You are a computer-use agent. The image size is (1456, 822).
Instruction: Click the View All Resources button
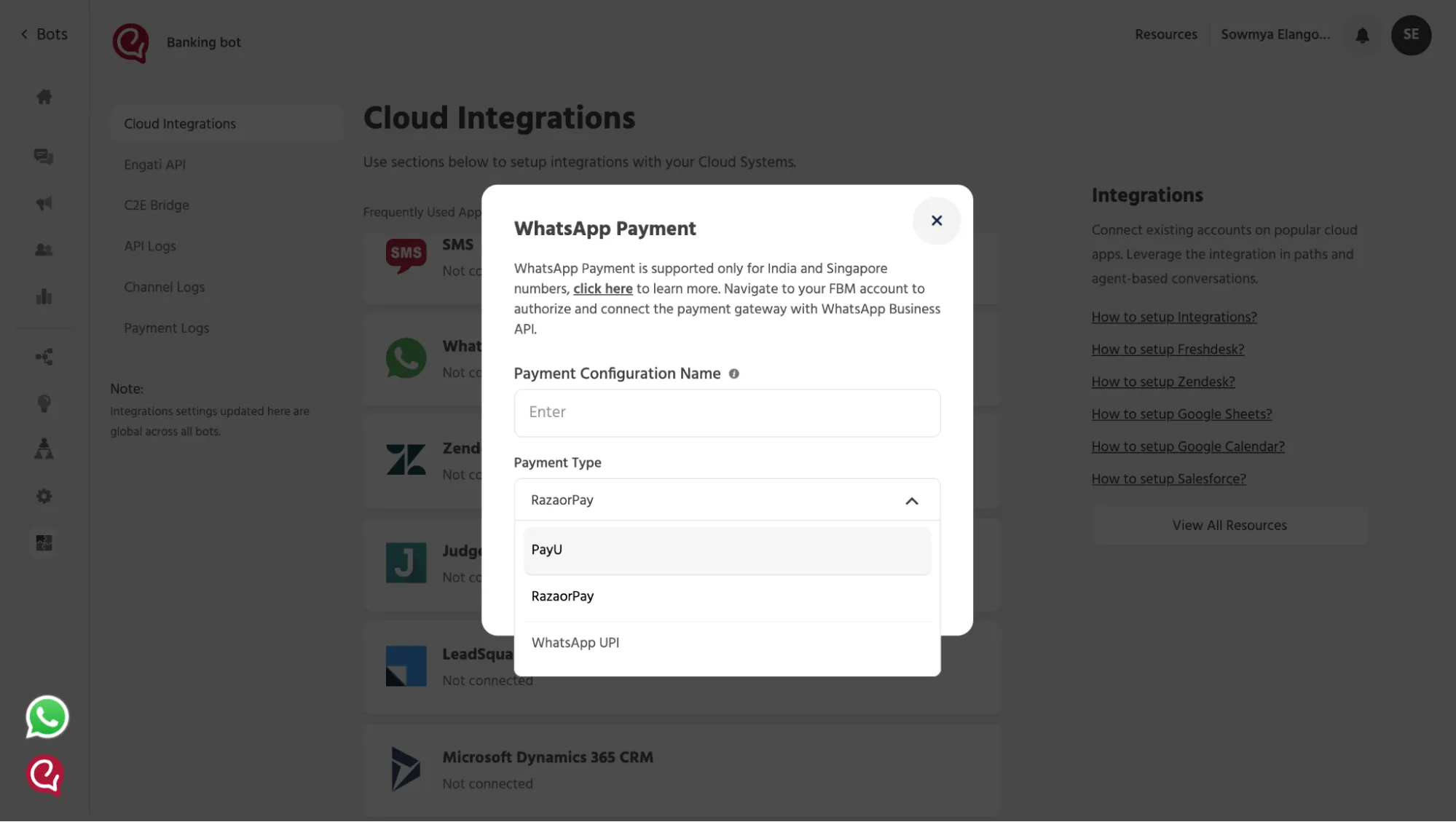point(1229,526)
